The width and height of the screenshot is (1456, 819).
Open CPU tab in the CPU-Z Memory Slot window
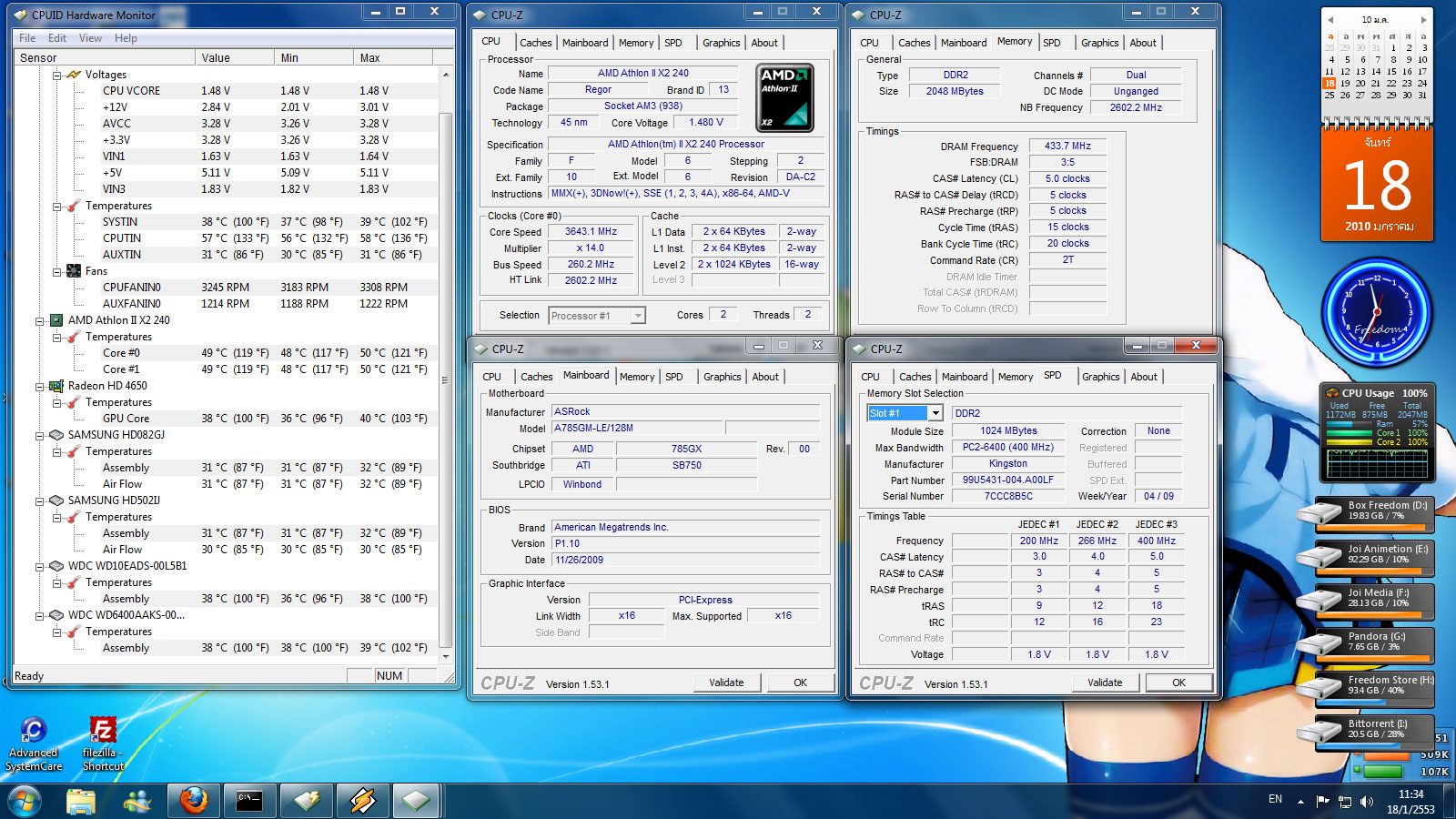click(x=871, y=377)
